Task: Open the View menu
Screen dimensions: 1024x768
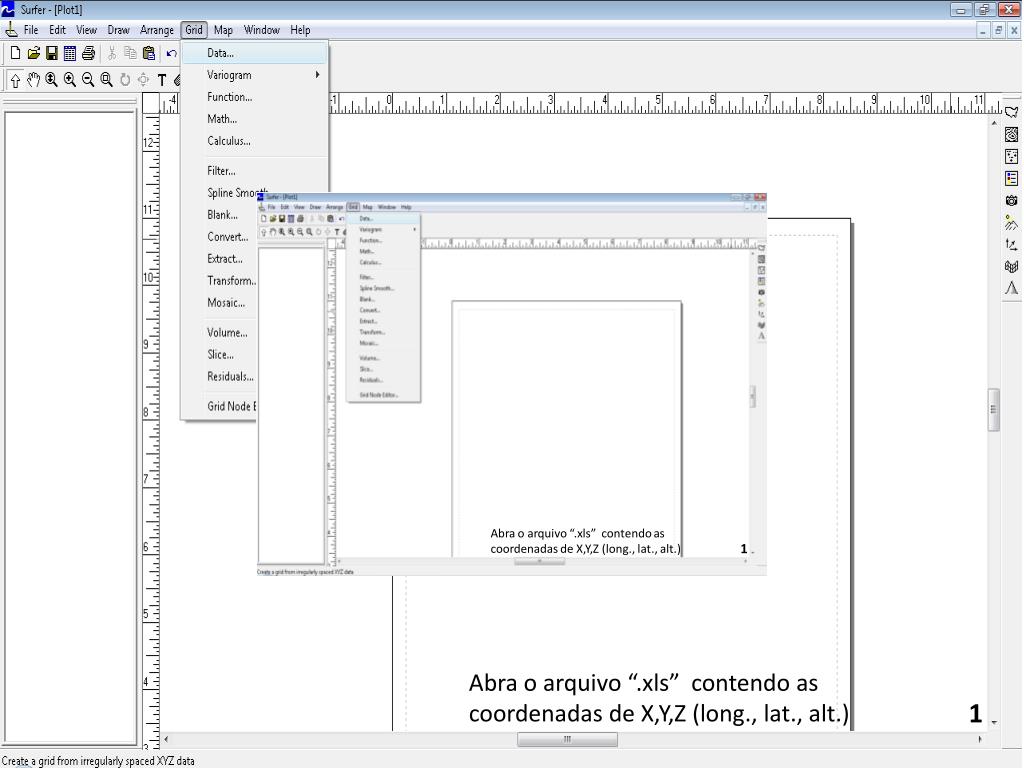Action: 86,30
